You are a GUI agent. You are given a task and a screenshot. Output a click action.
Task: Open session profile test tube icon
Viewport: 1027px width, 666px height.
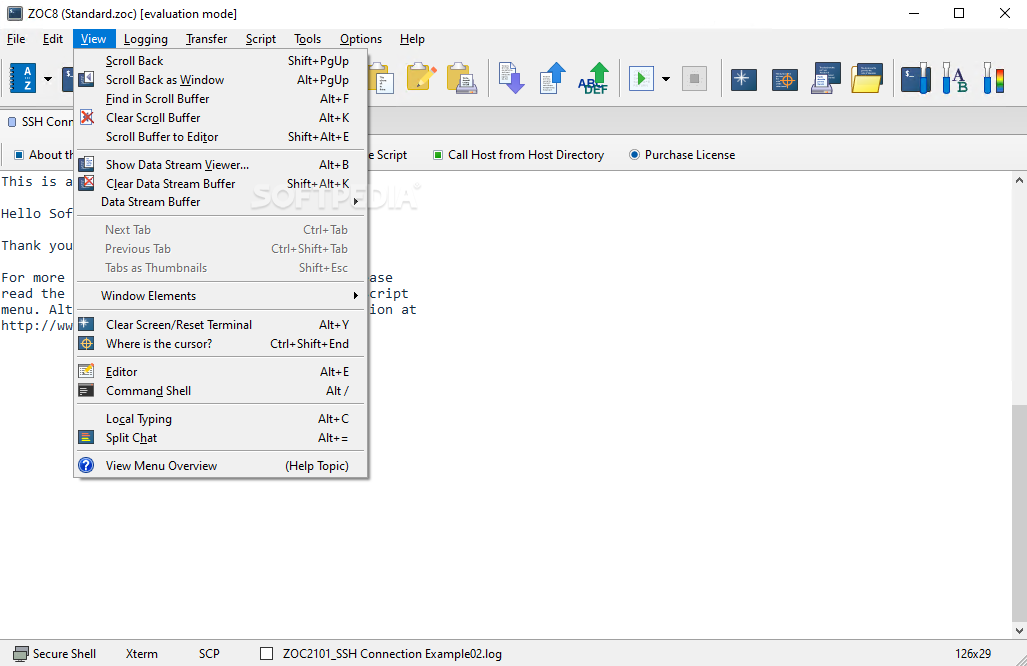[915, 79]
